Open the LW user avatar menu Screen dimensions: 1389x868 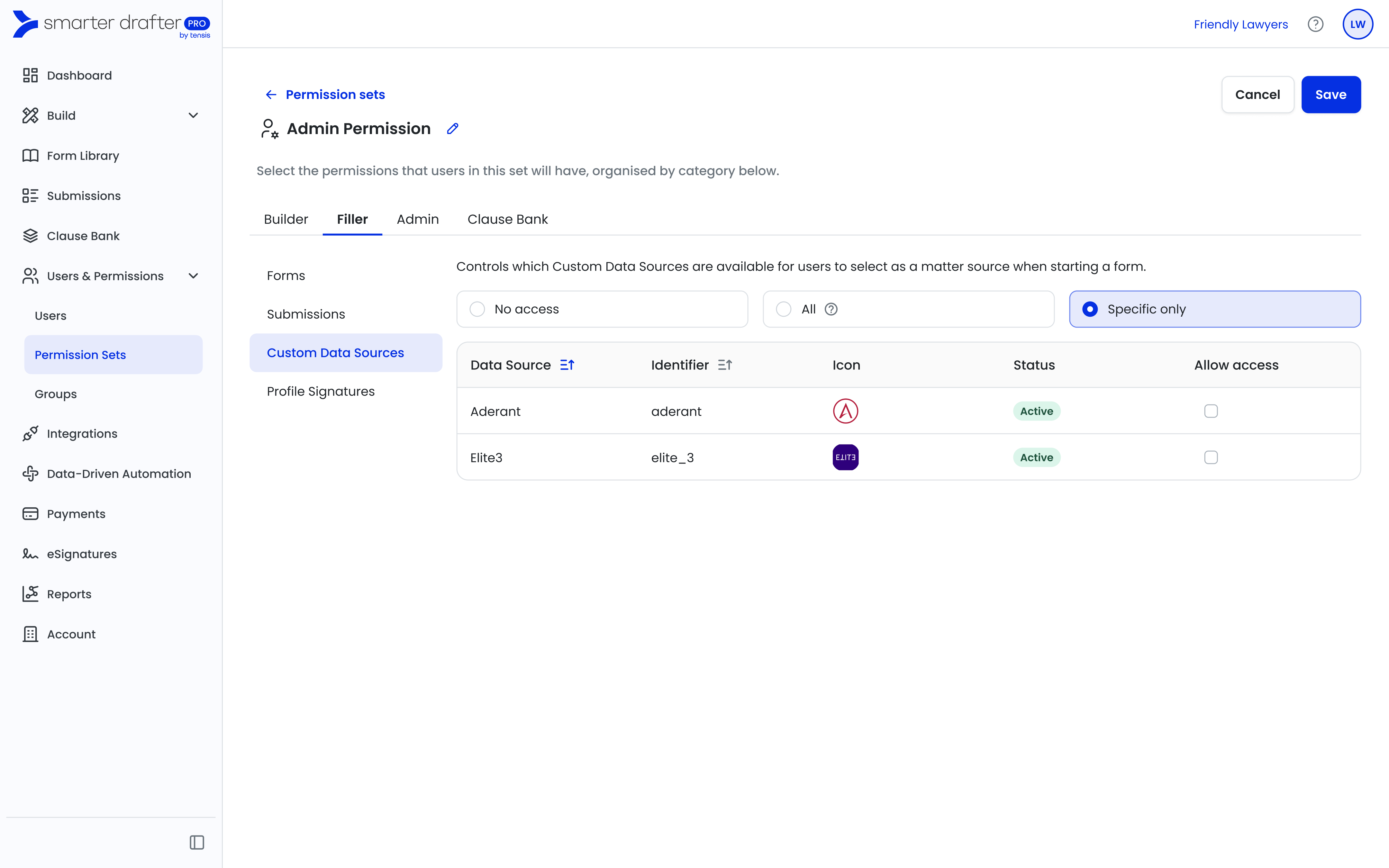coord(1357,24)
